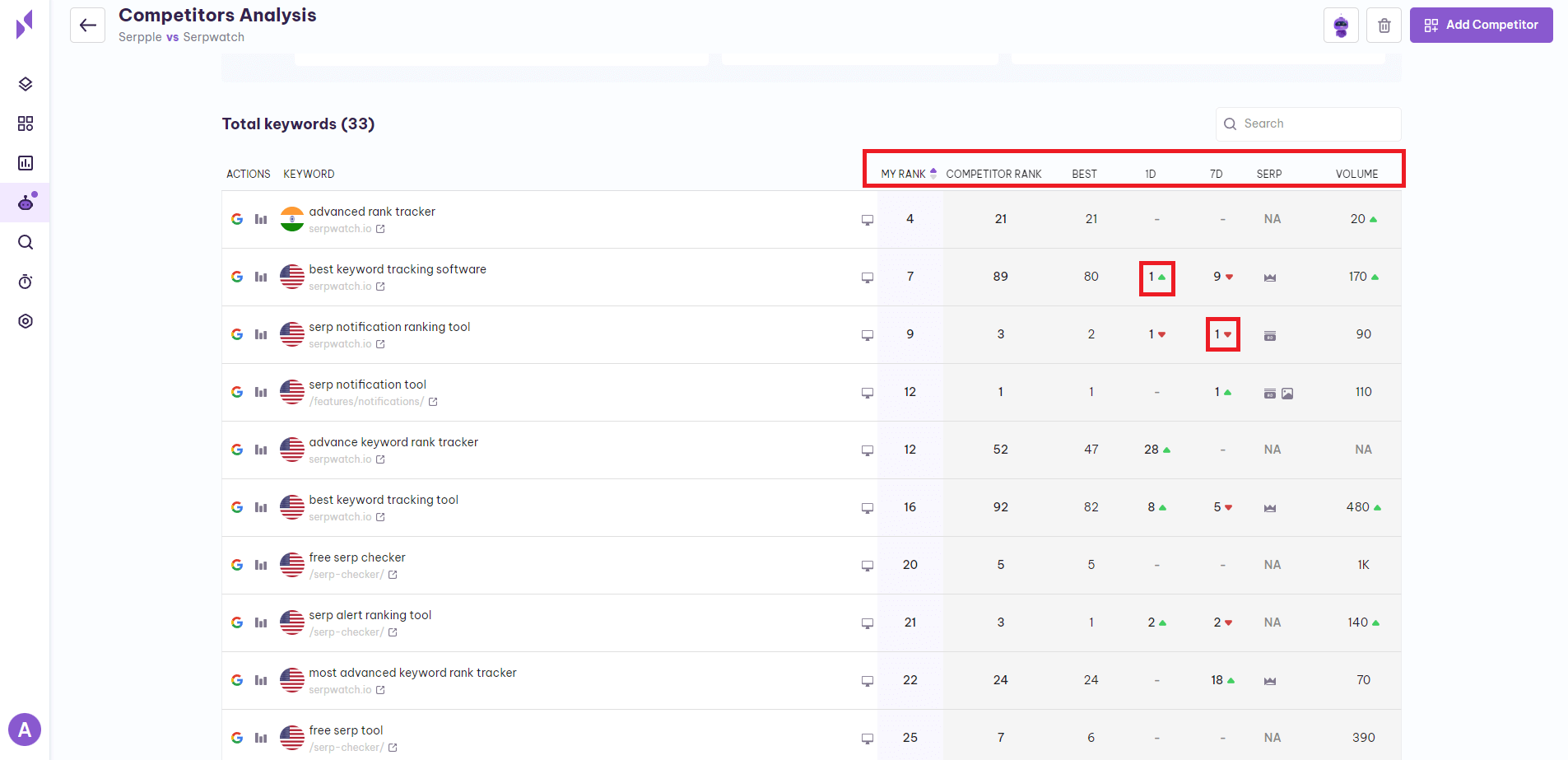
Task: Click SERP image icon for serp notification tool
Action: 1287,394
